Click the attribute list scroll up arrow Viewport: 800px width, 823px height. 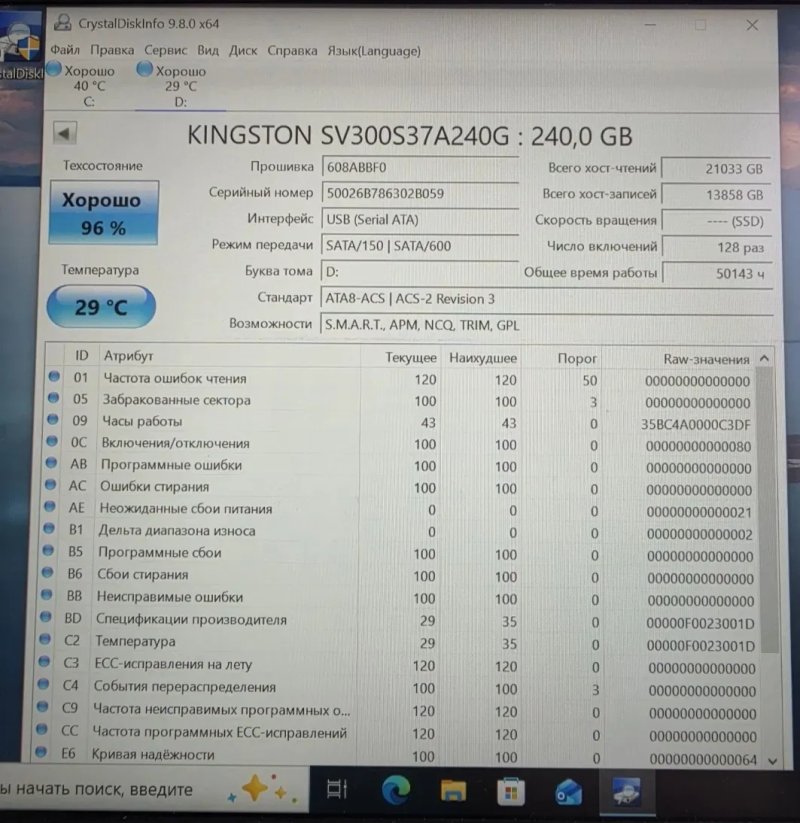tap(764, 358)
